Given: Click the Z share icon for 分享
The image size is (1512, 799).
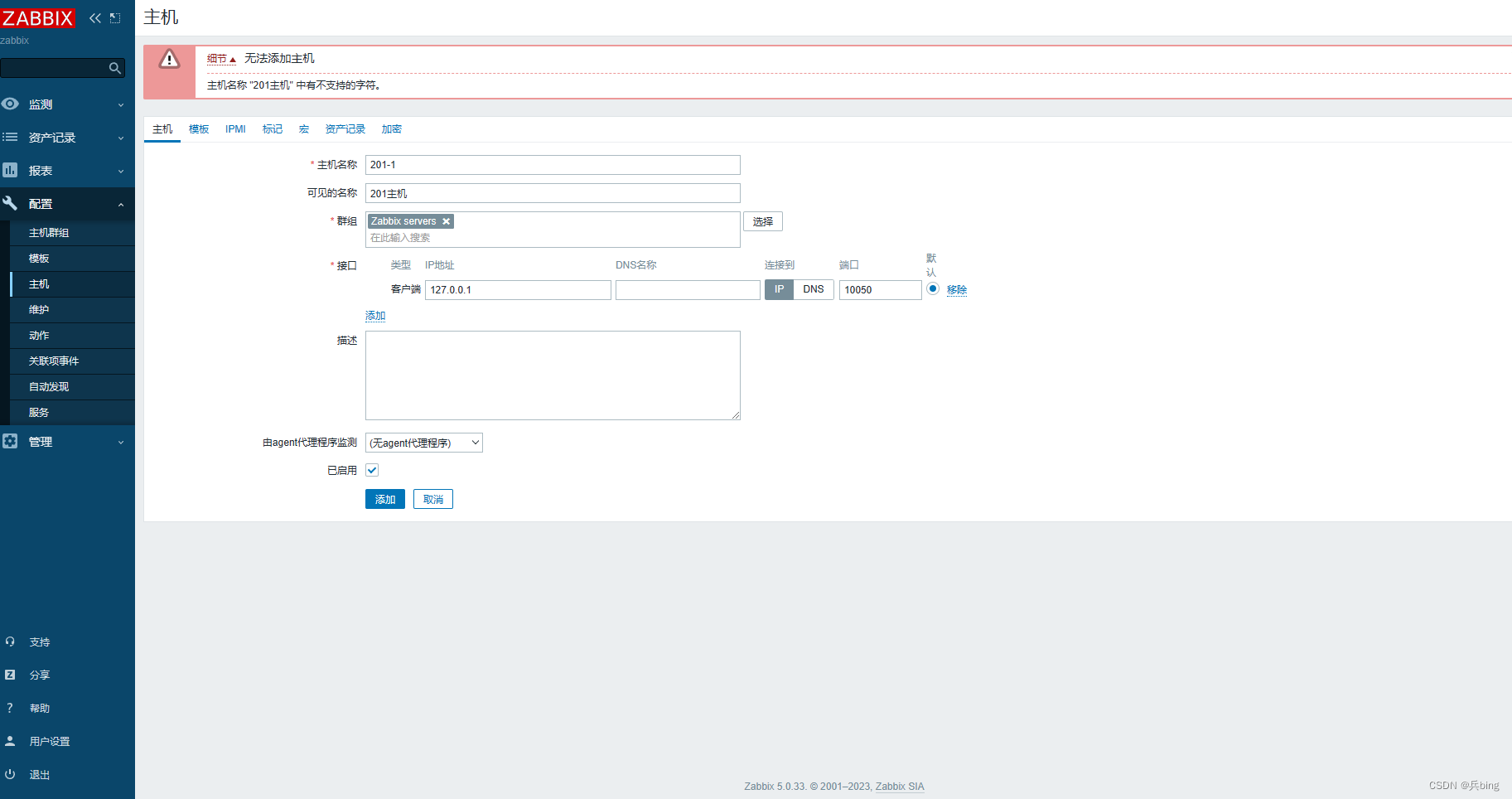Looking at the screenshot, I should coord(10,675).
